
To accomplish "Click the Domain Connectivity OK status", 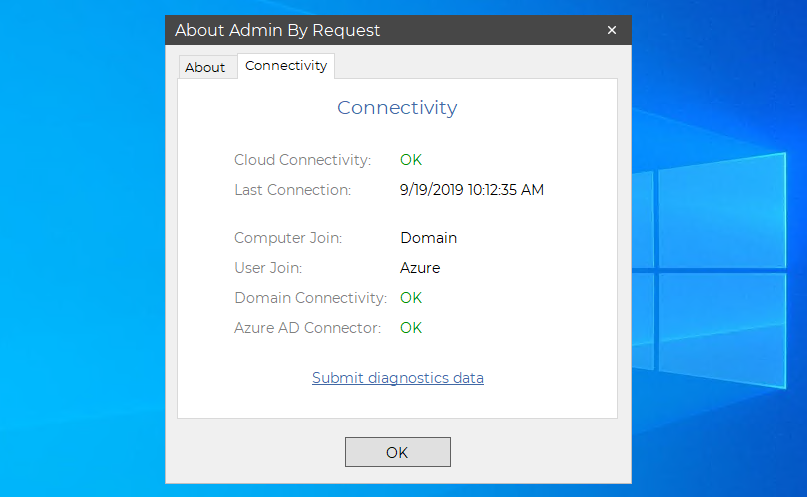I will click(411, 298).
